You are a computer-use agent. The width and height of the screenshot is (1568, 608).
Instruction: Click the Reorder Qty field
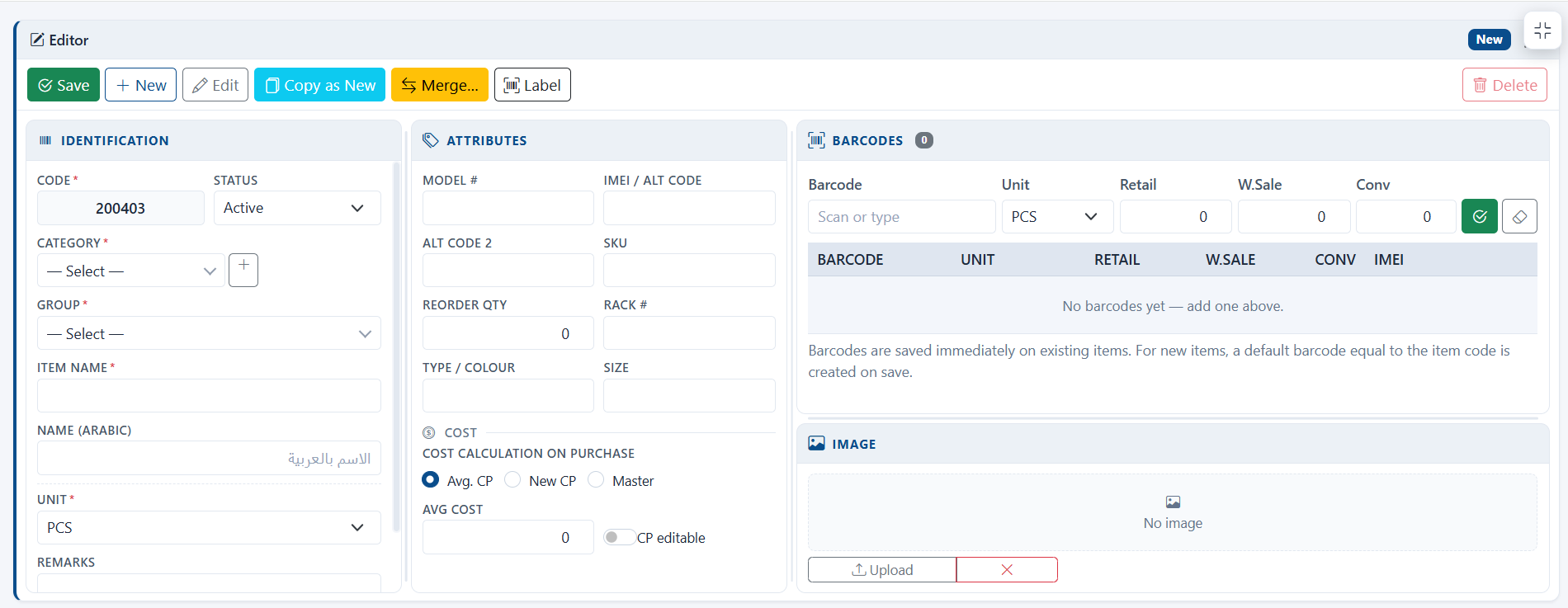pos(508,333)
